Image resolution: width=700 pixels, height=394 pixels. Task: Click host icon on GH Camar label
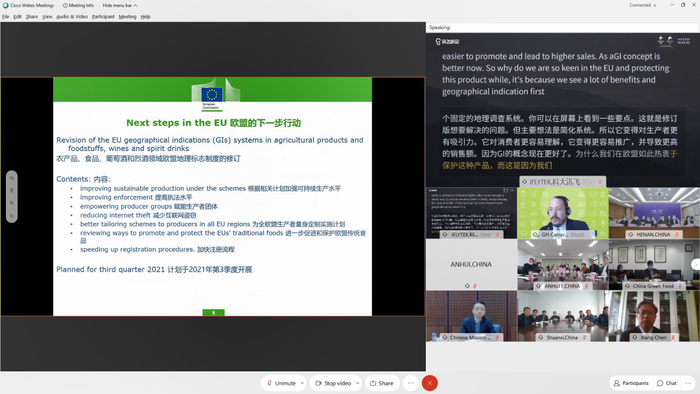536,234
